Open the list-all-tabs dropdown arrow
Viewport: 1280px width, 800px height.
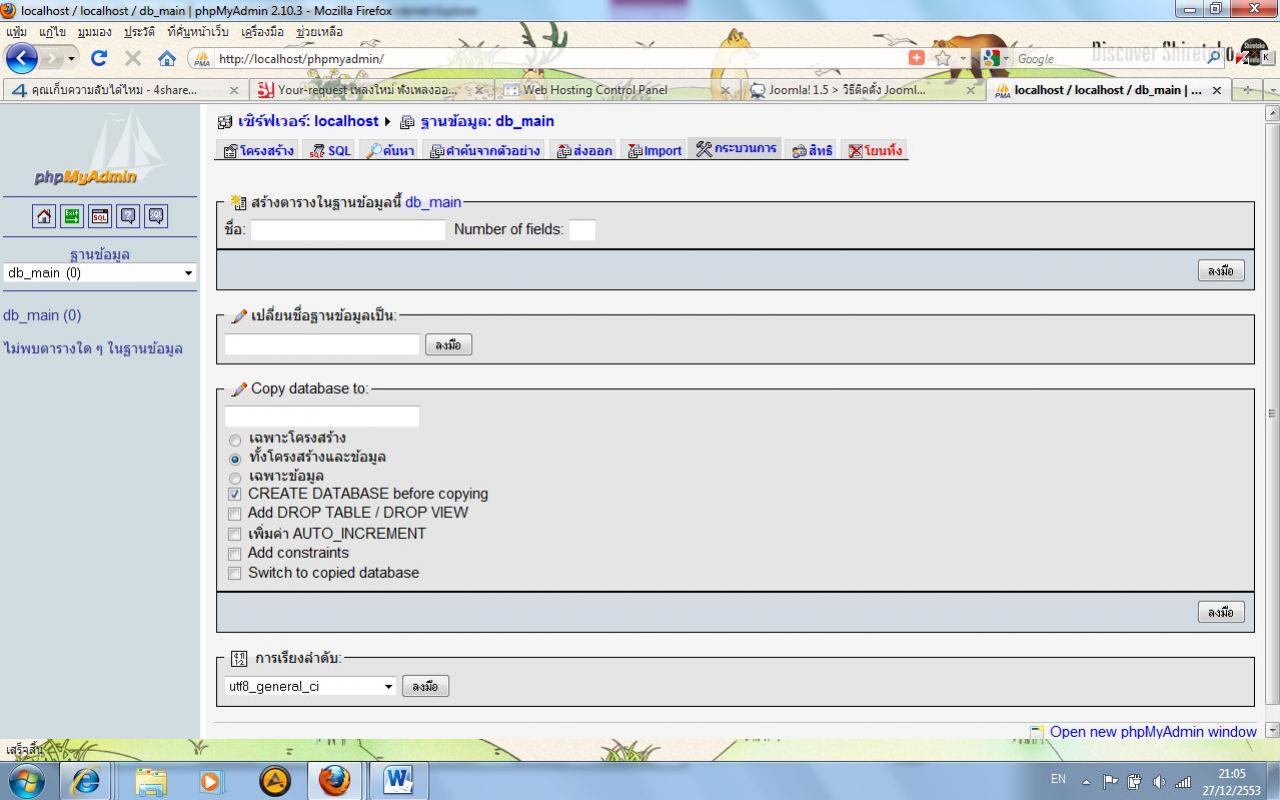(x=1272, y=90)
